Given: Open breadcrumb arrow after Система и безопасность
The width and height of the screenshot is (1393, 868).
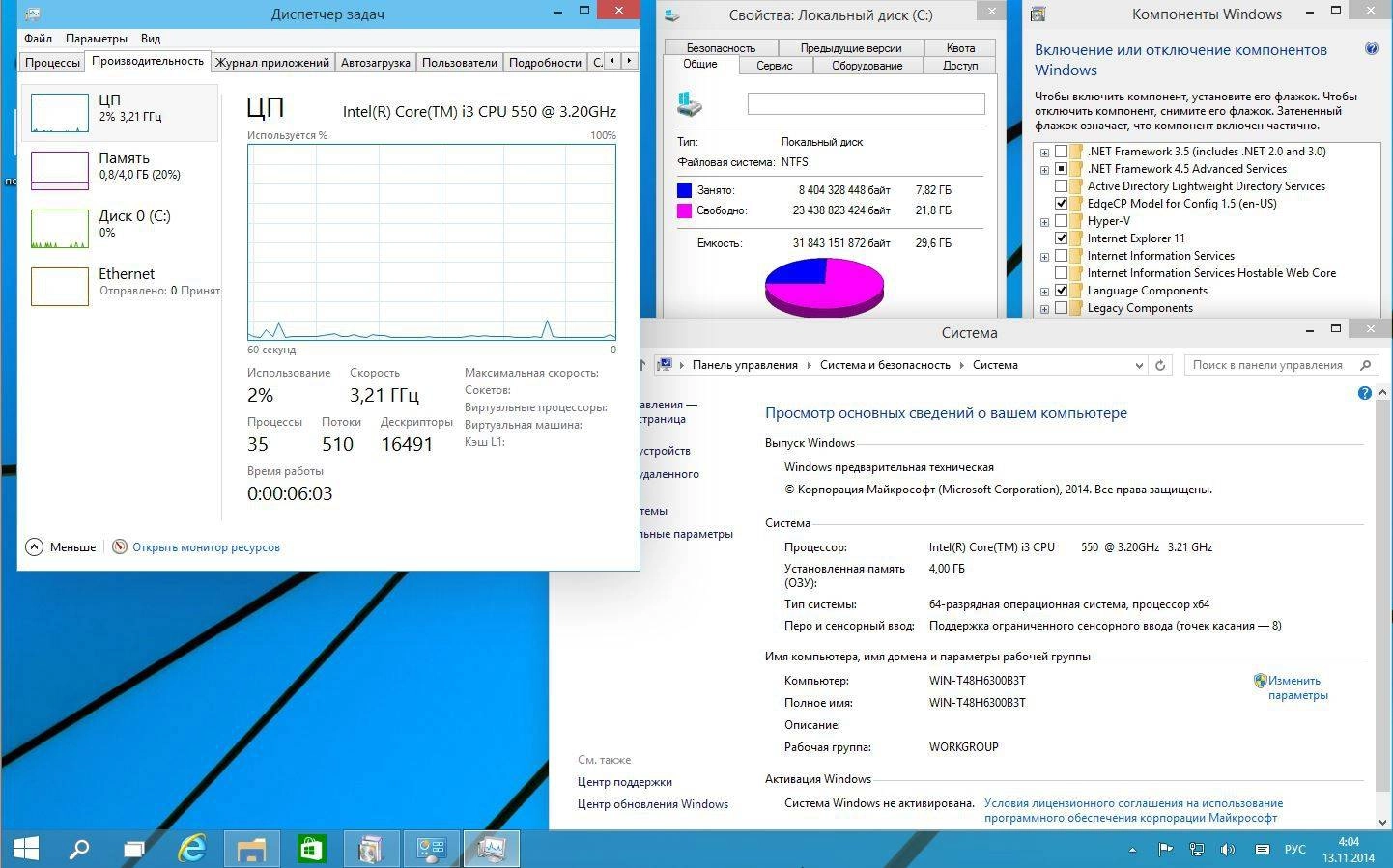Looking at the screenshot, I should [x=961, y=365].
